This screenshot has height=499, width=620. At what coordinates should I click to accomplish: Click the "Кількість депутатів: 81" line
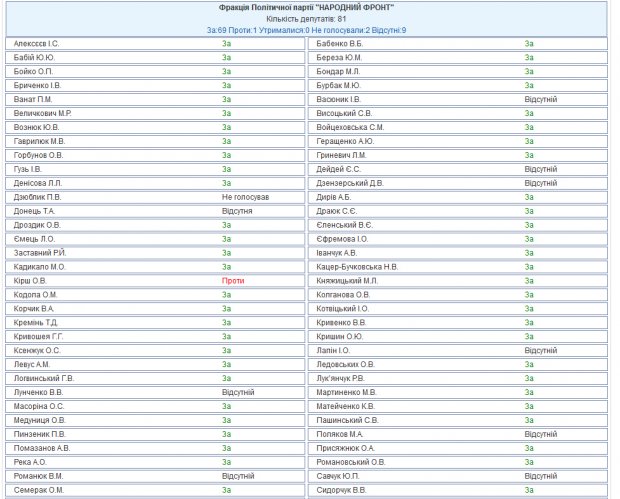(x=306, y=19)
